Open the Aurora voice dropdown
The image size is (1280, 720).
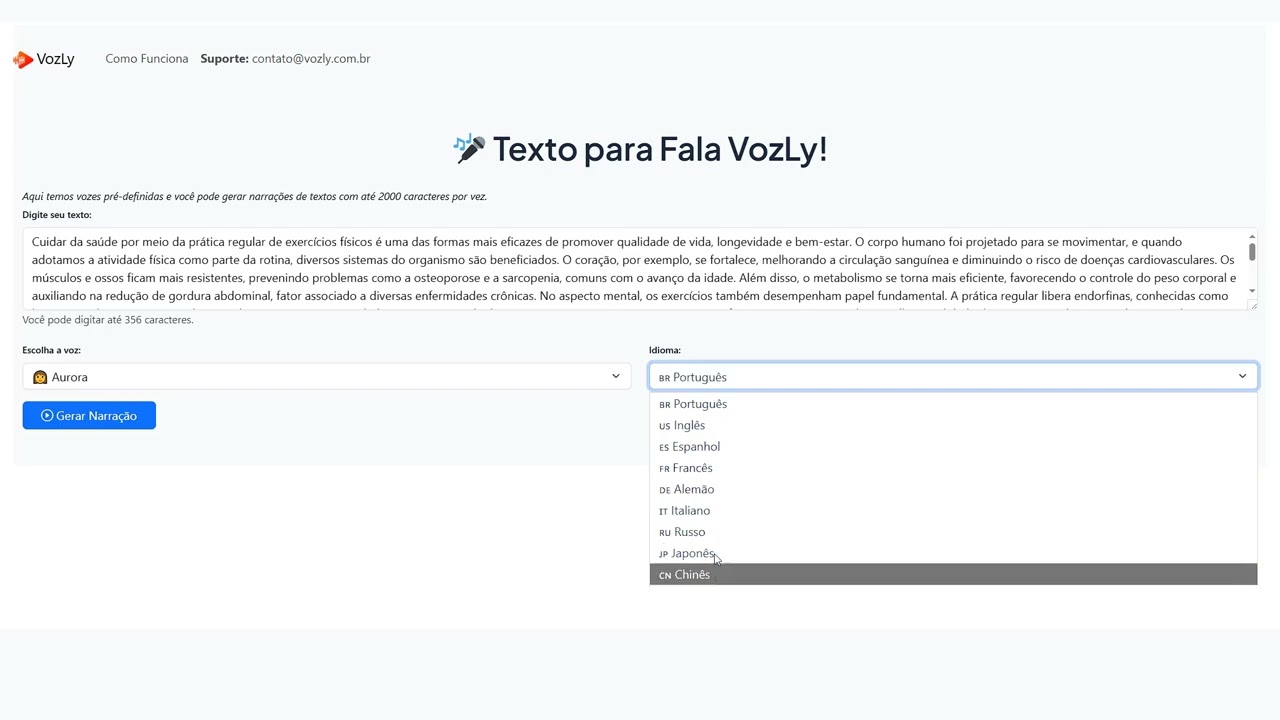tap(327, 377)
